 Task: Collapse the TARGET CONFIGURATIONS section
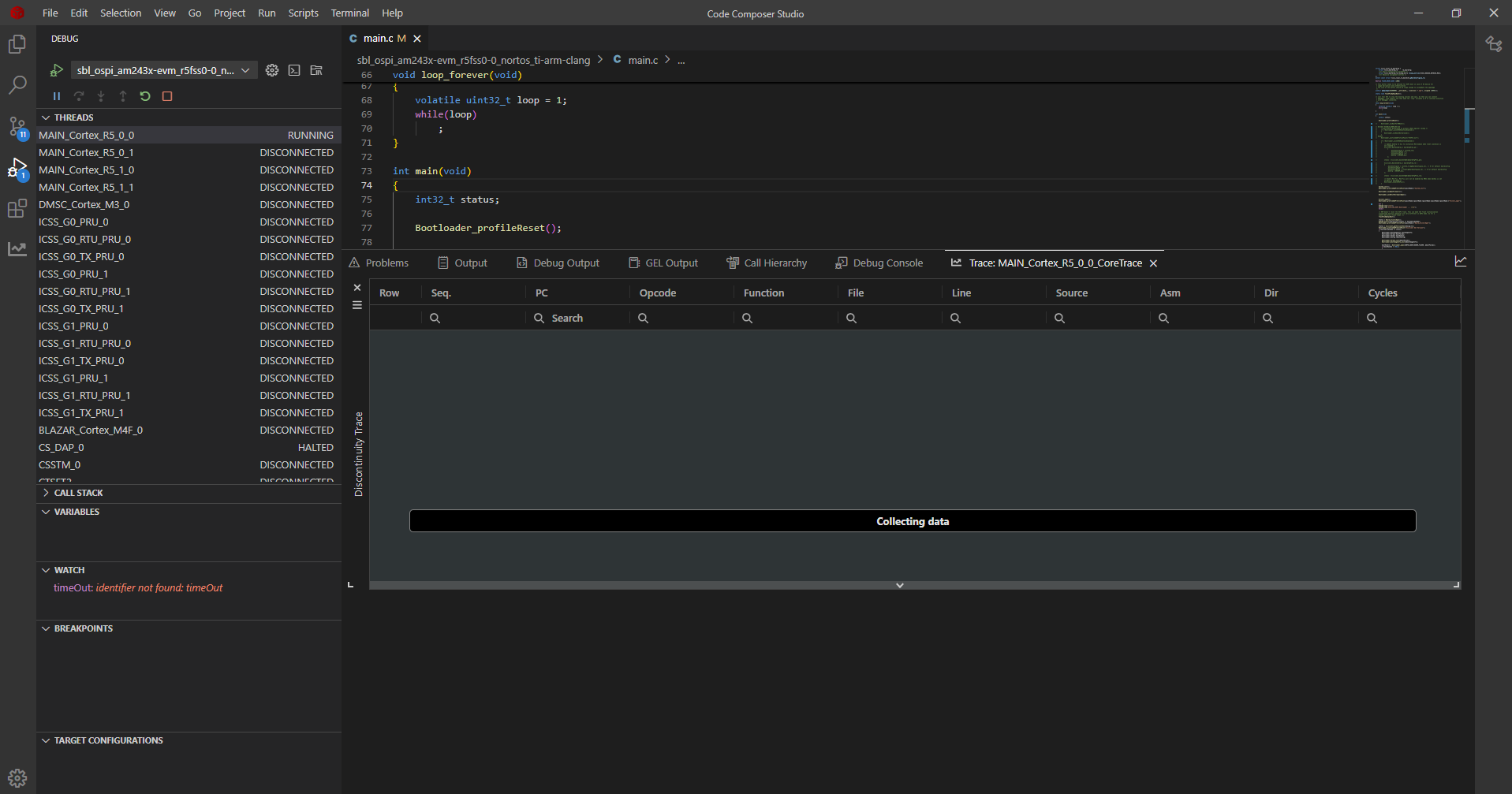46,740
